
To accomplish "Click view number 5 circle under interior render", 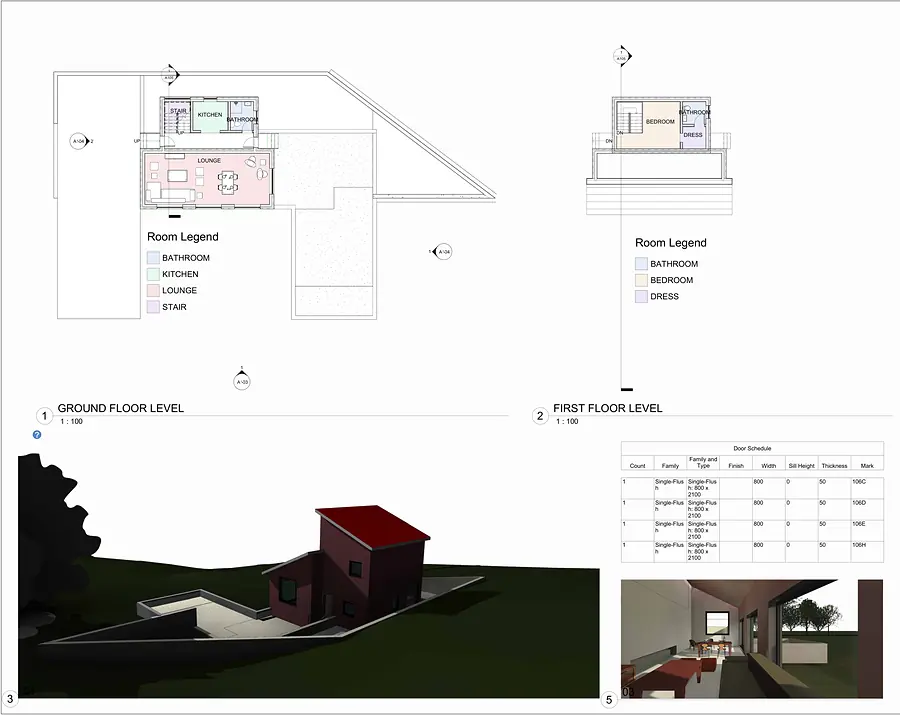I will point(609,700).
